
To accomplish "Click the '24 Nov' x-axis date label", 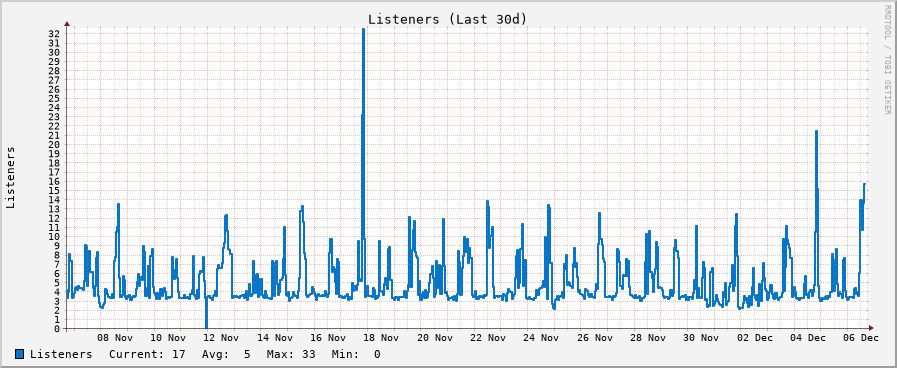I will click(x=542, y=338).
